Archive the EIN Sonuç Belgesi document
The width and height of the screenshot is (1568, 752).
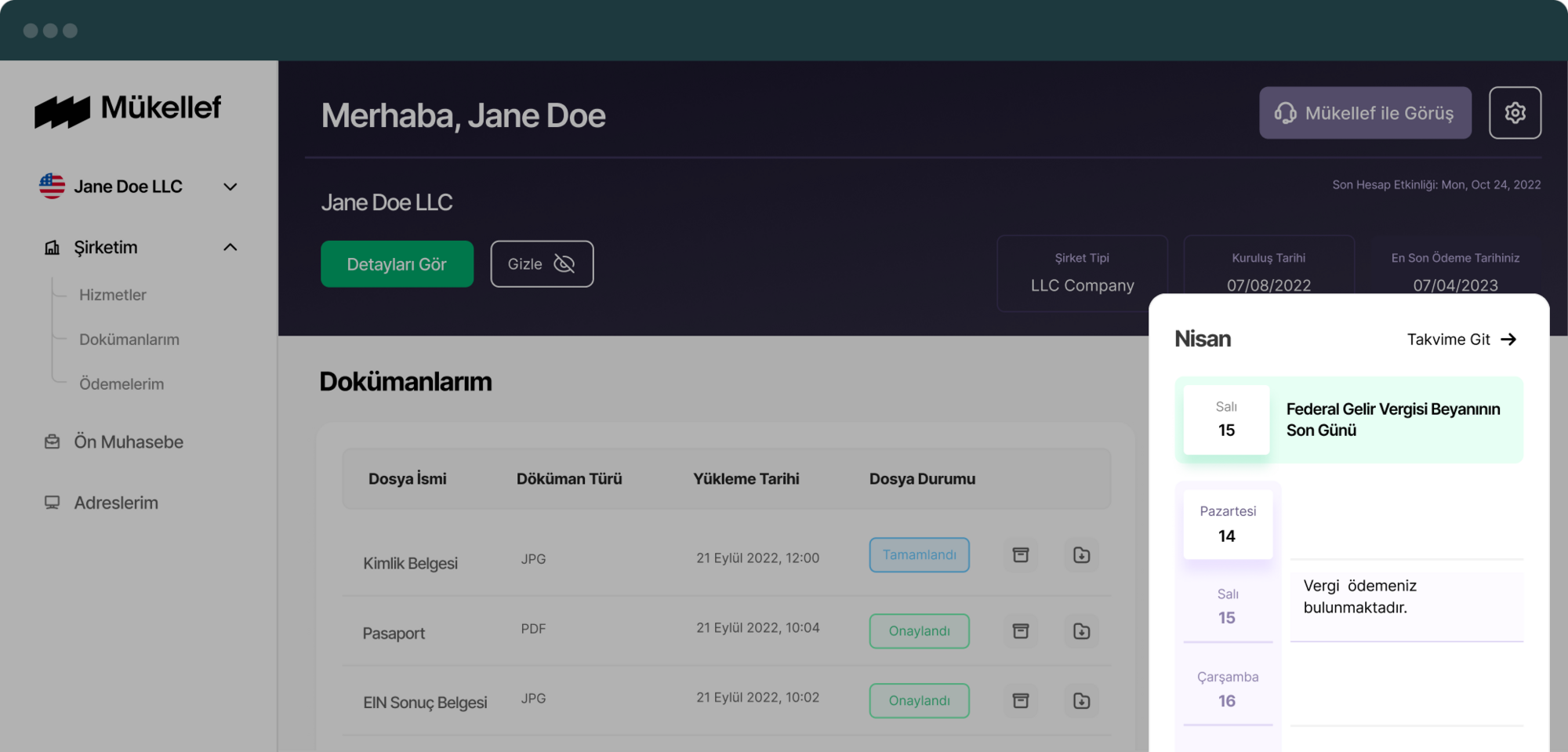pyautogui.click(x=1021, y=701)
